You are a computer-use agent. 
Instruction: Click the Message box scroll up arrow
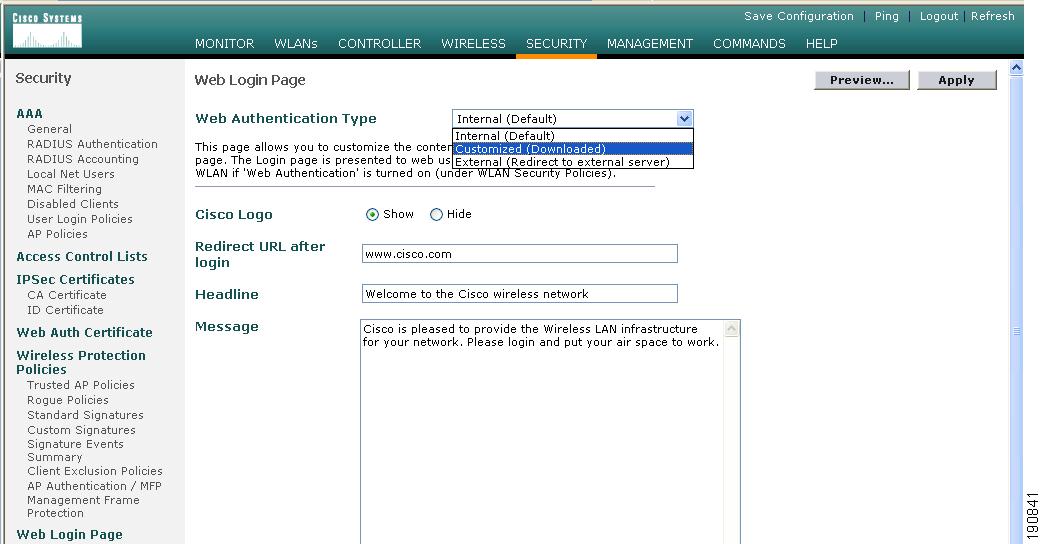point(732,329)
